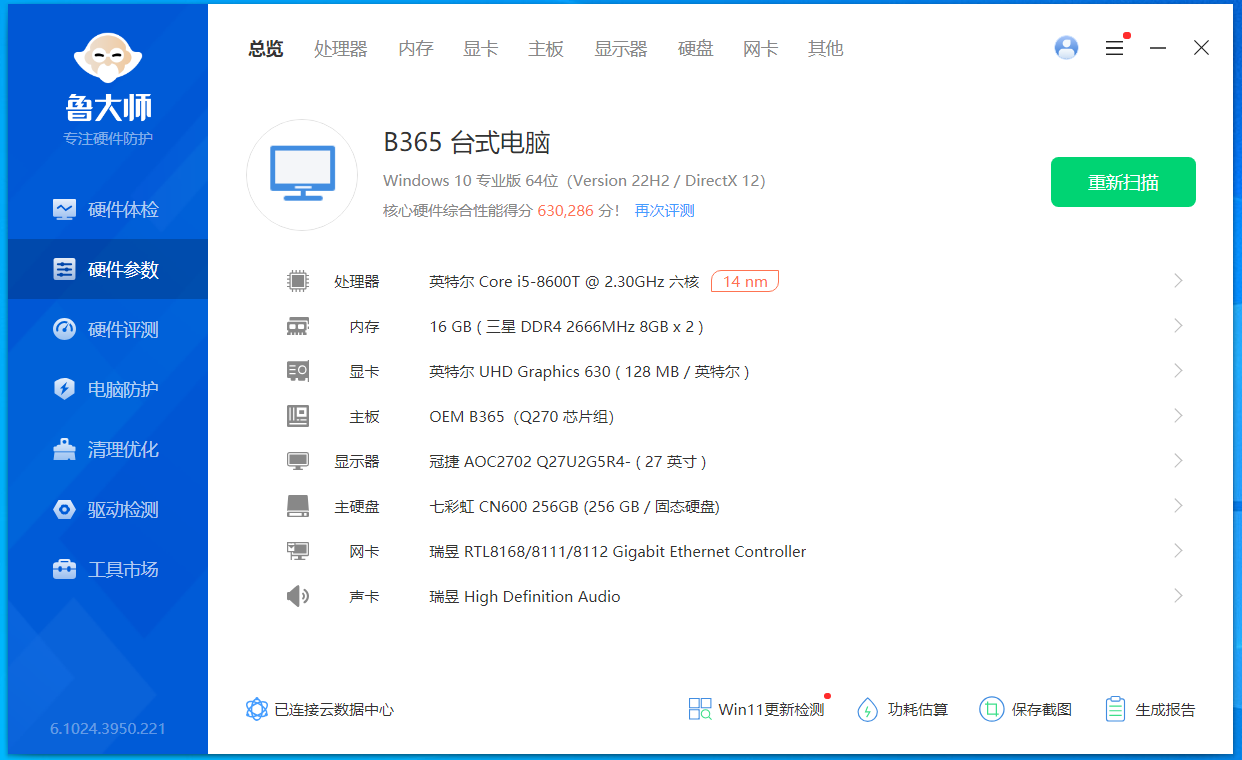Switch to the 内存 tab
This screenshot has width=1242, height=760.
click(416, 48)
